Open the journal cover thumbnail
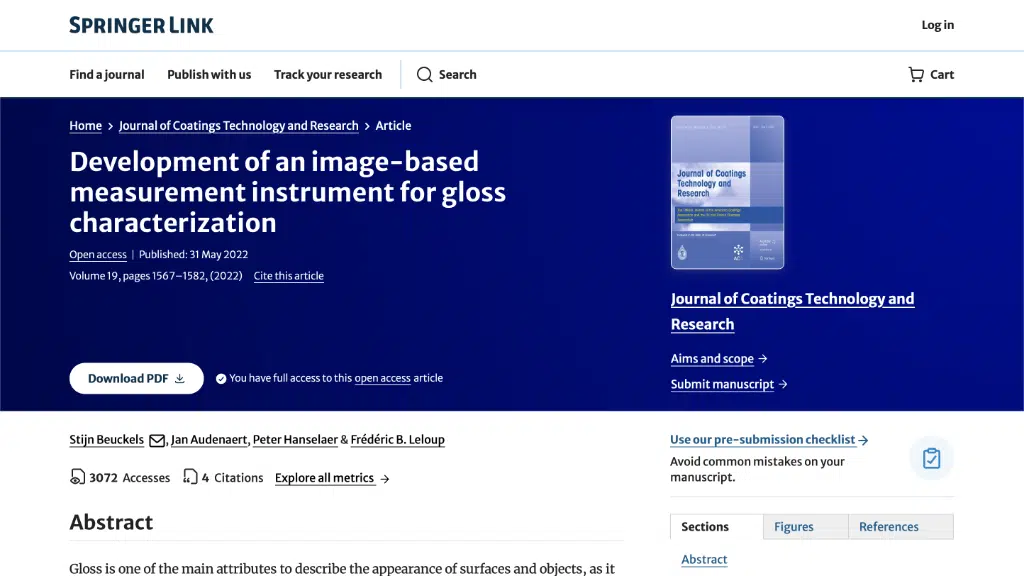 point(727,193)
